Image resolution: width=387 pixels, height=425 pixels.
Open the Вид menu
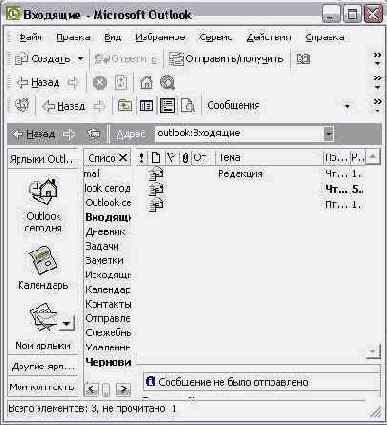[112, 37]
